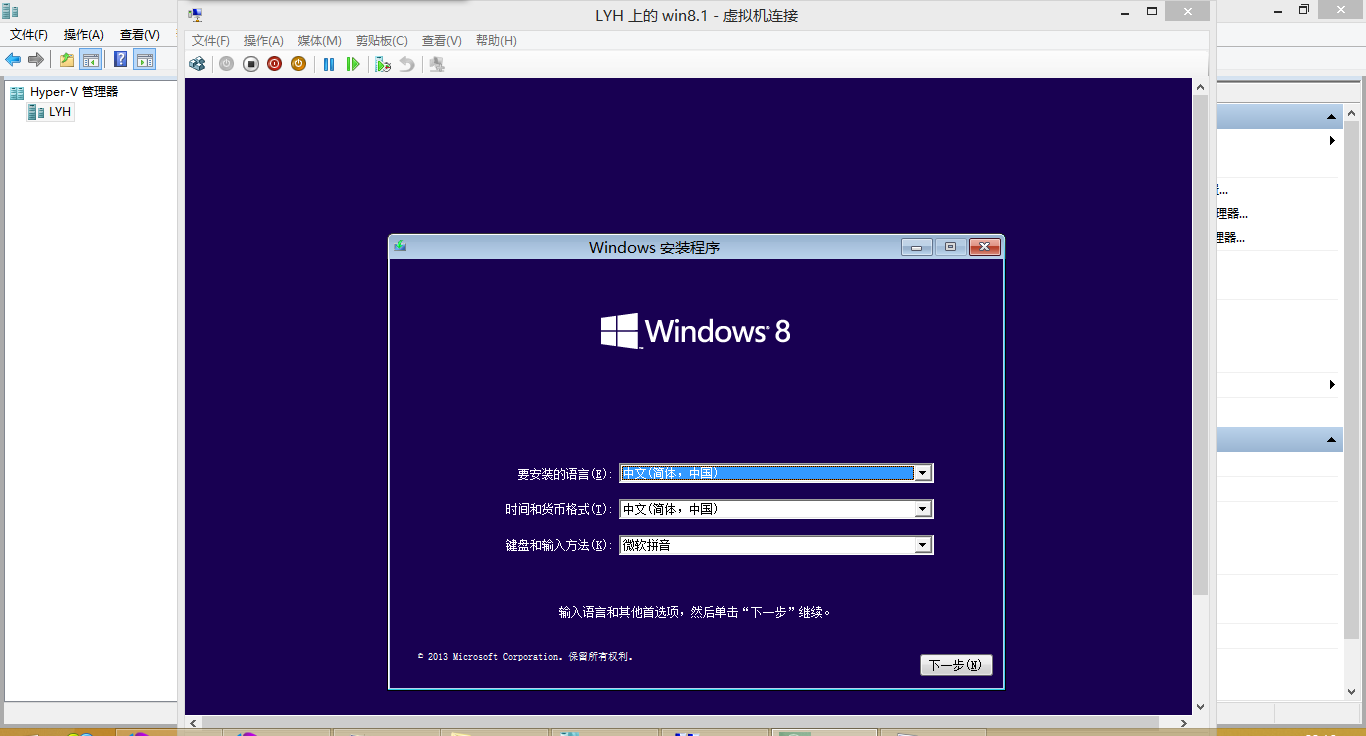Click the Windows Setup dialog title icon
Screen dimensions: 1366x736
tap(400, 246)
